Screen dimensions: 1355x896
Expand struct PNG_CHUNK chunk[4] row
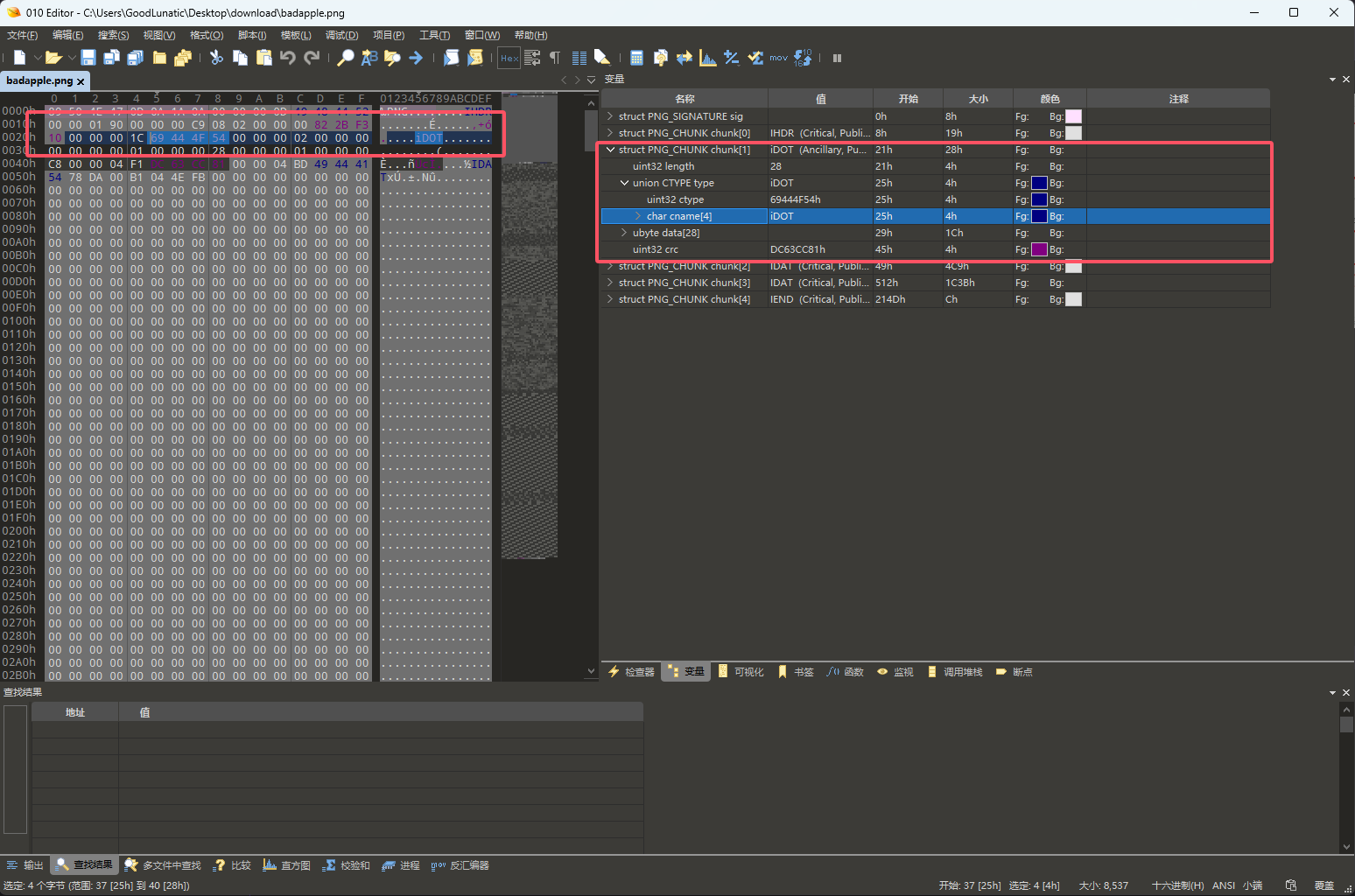(610, 299)
